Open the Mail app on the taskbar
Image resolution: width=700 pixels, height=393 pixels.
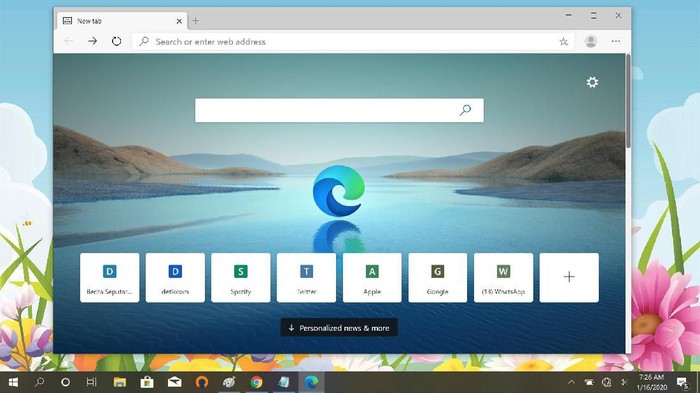[x=174, y=382]
